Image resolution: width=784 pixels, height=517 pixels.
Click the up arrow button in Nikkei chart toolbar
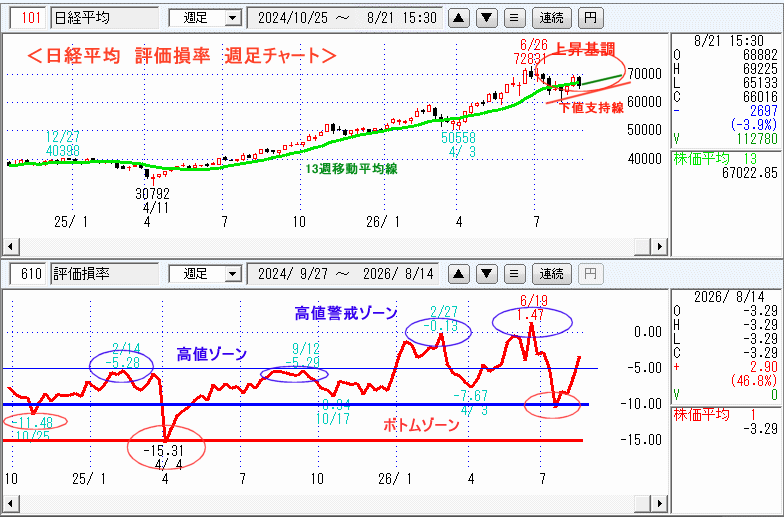coord(458,18)
